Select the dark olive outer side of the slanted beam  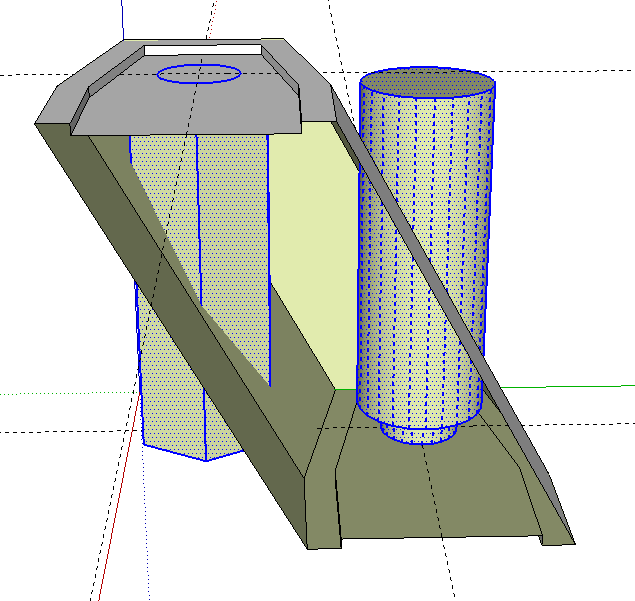(x=170, y=308)
